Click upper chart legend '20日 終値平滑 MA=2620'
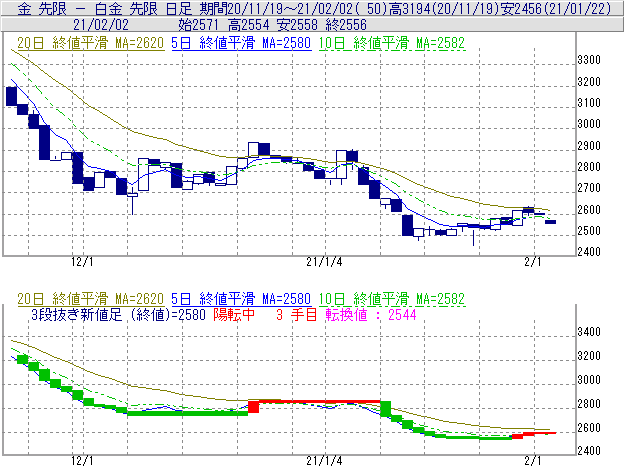 (90, 43)
